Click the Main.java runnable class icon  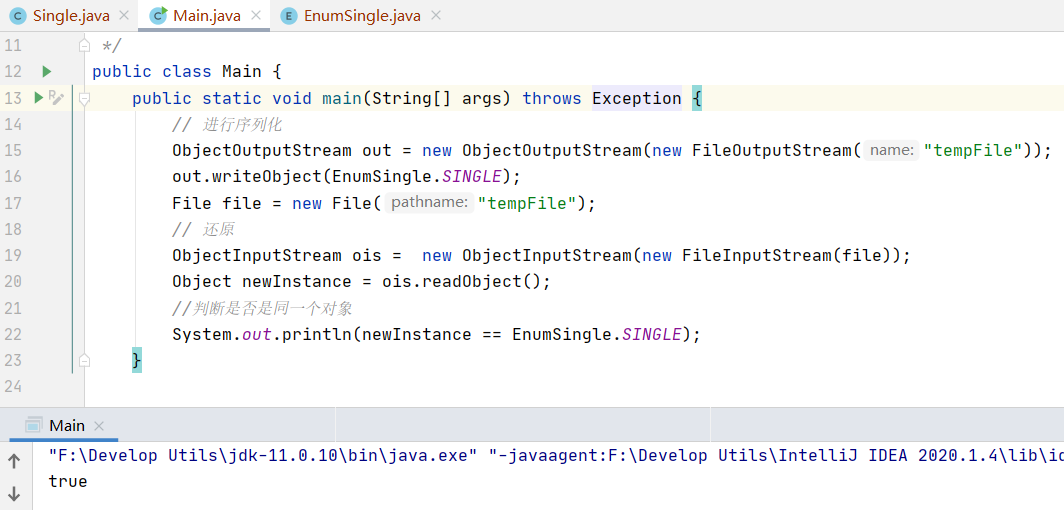tap(158, 16)
